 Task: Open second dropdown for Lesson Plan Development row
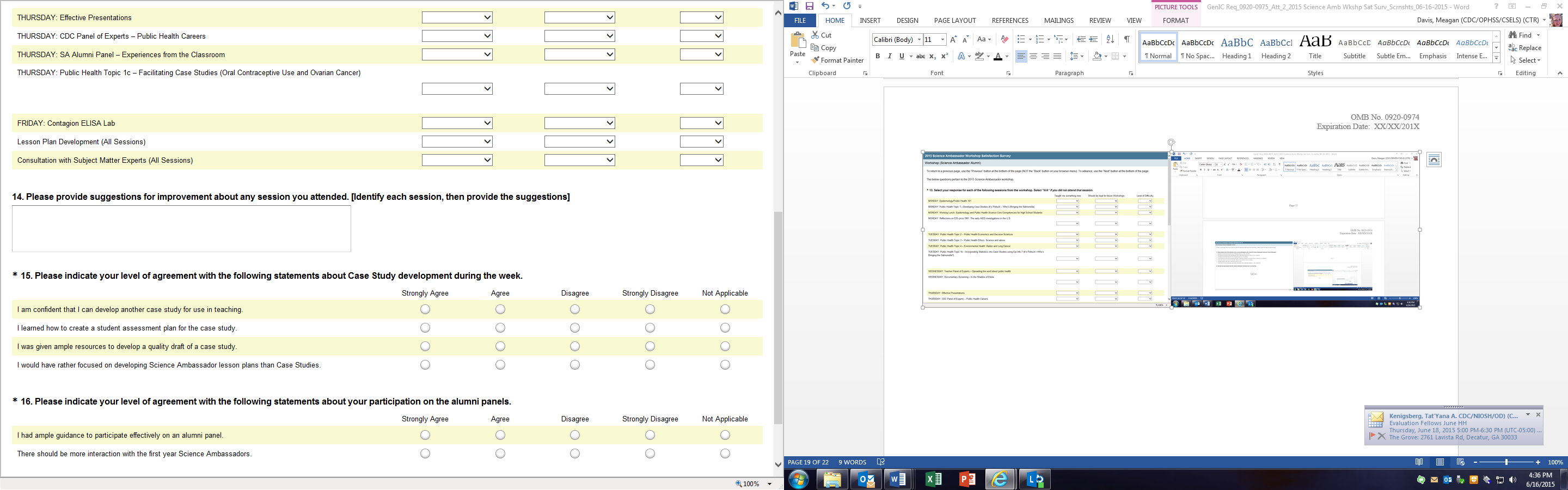pyautogui.click(x=579, y=142)
